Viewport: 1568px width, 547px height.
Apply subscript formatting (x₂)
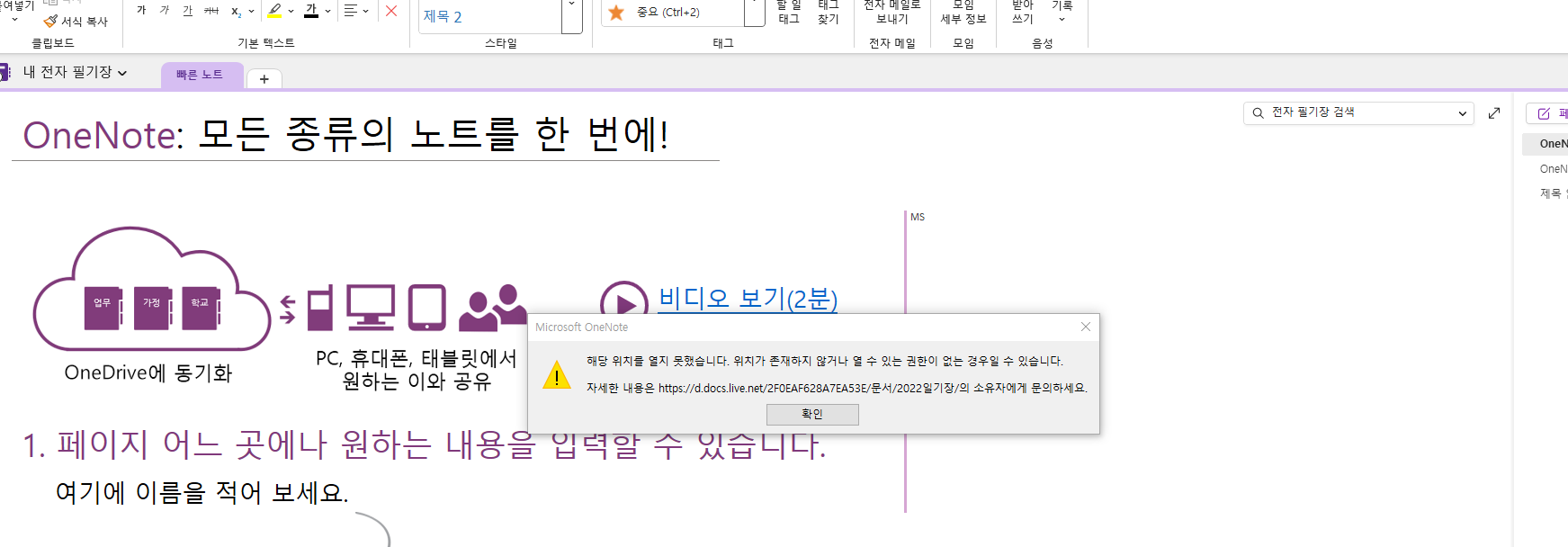236,11
